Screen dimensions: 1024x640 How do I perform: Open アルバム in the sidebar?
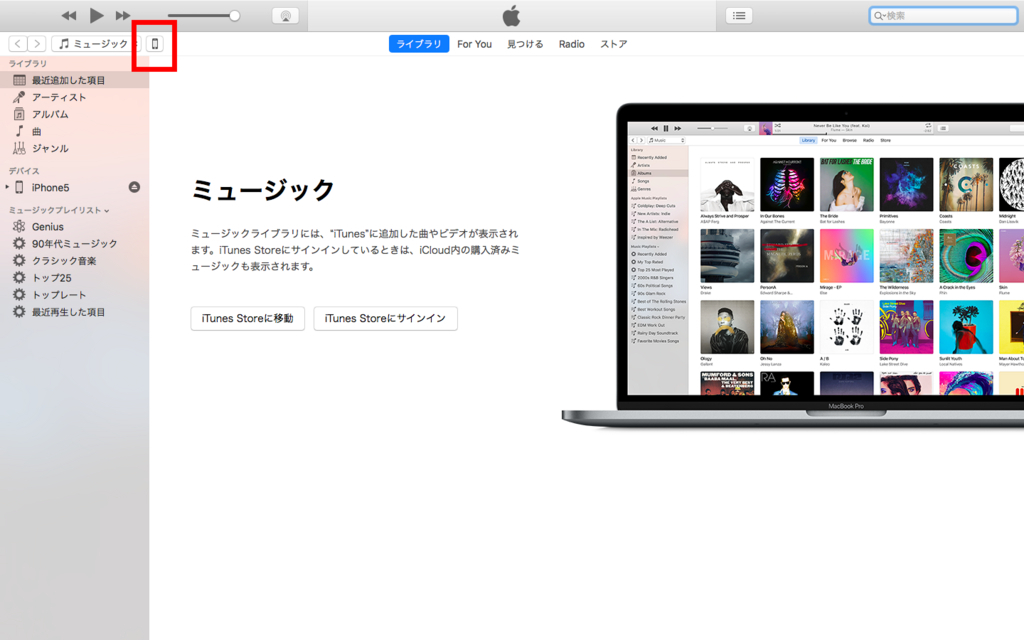74,114
